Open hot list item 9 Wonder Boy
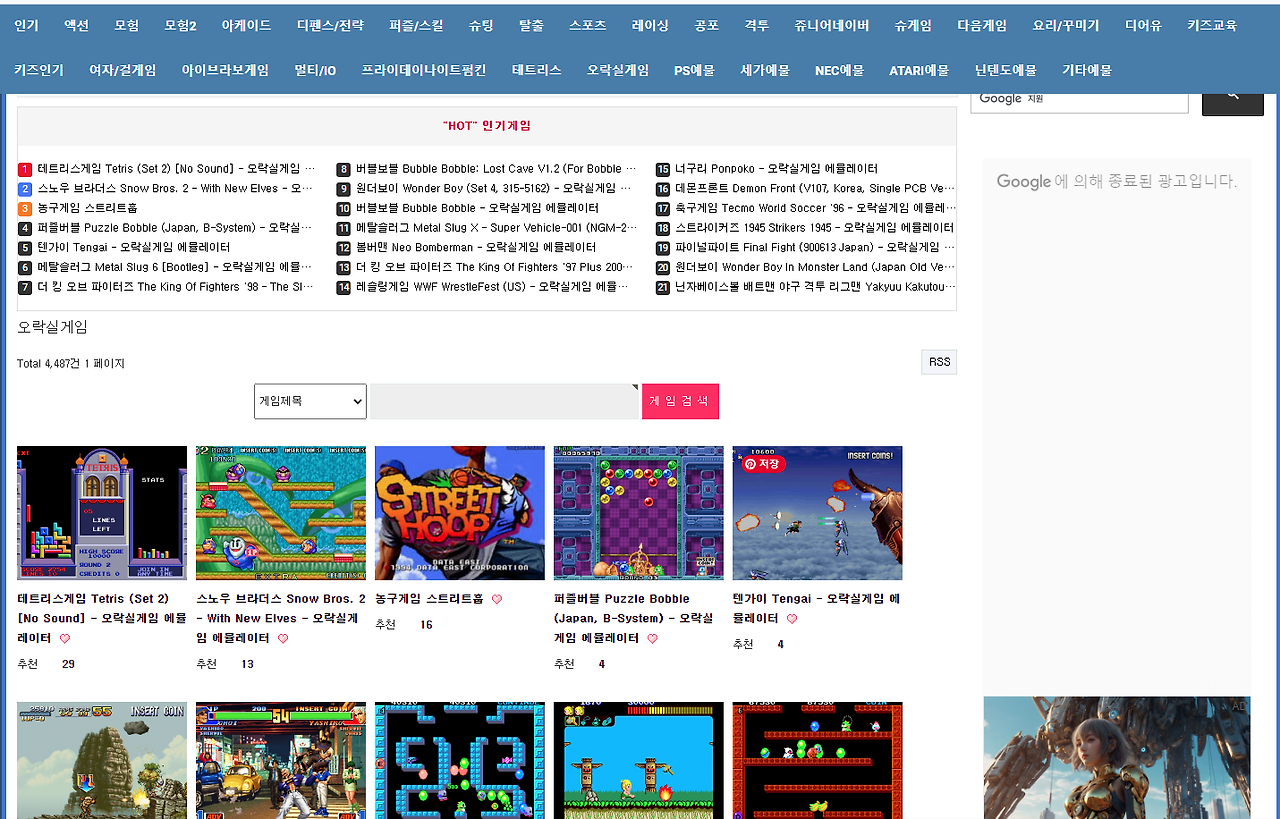 pyautogui.click(x=494, y=188)
